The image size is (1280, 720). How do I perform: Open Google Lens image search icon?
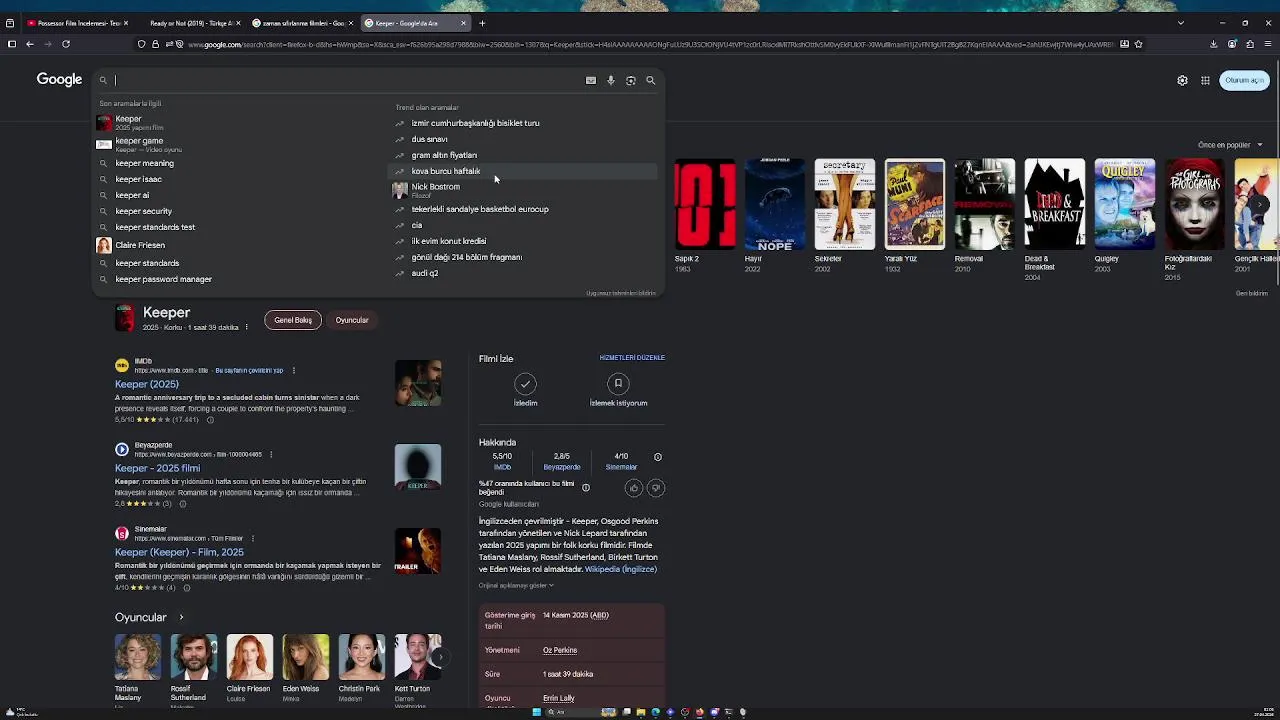tap(631, 80)
